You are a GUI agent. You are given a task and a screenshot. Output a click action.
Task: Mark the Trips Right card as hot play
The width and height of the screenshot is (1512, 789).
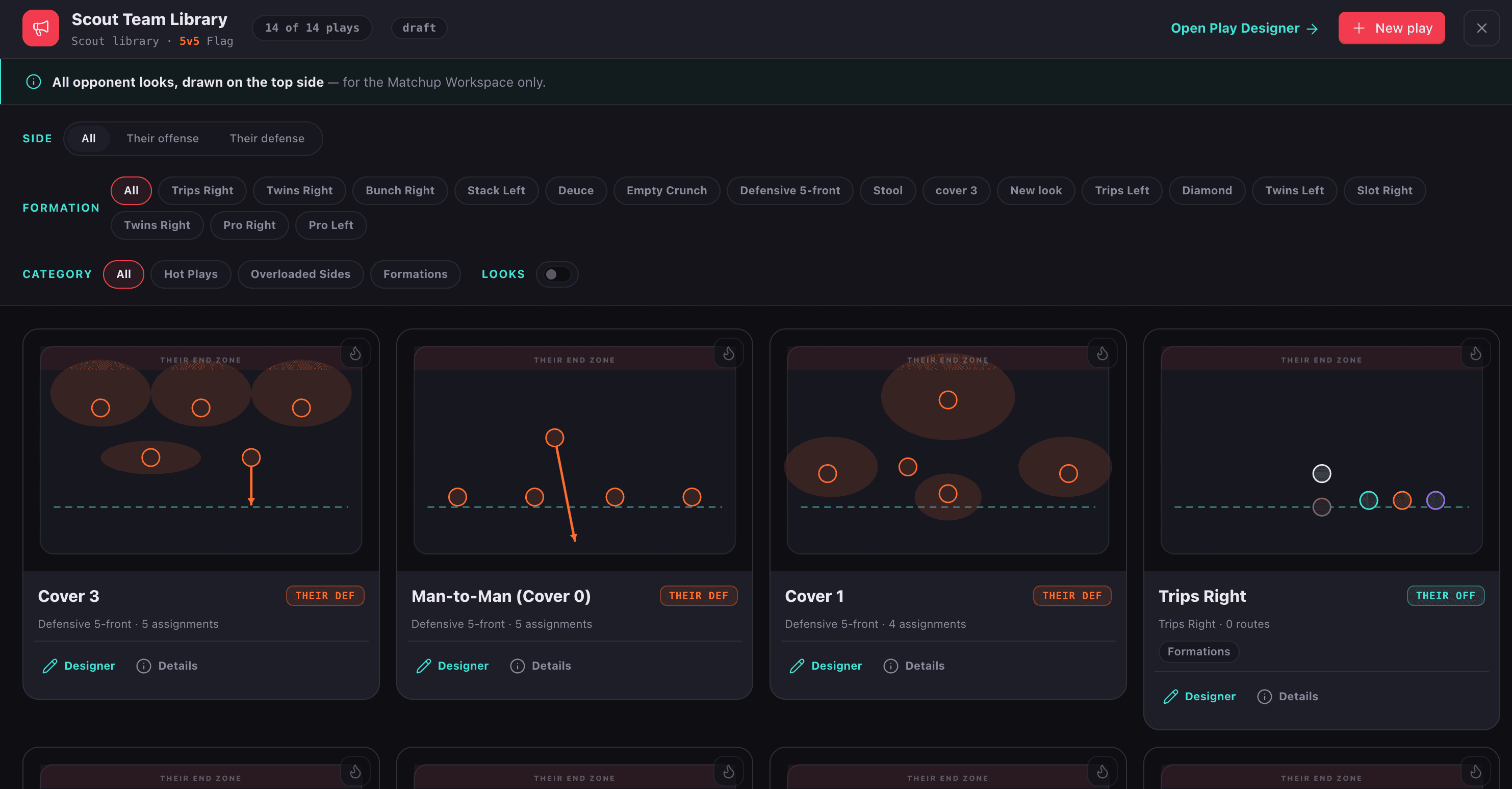[x=1476, y=353]
